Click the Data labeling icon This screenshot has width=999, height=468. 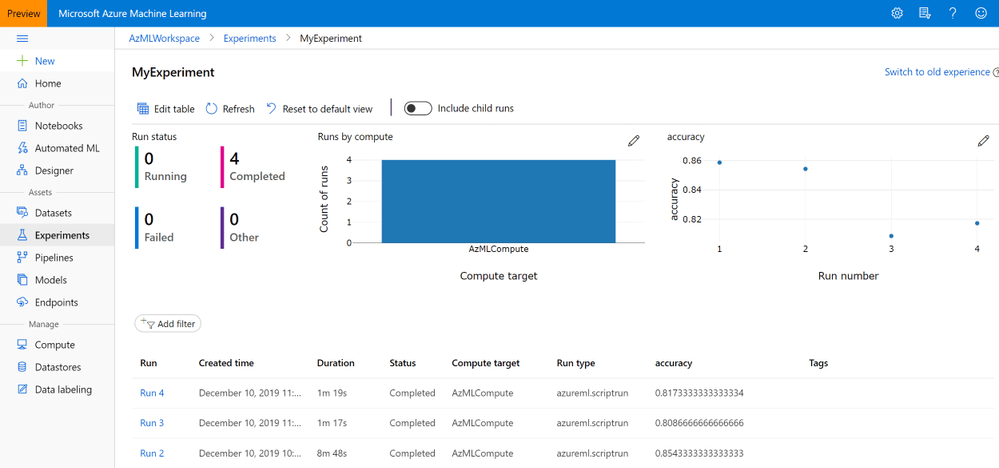[22, 389]
